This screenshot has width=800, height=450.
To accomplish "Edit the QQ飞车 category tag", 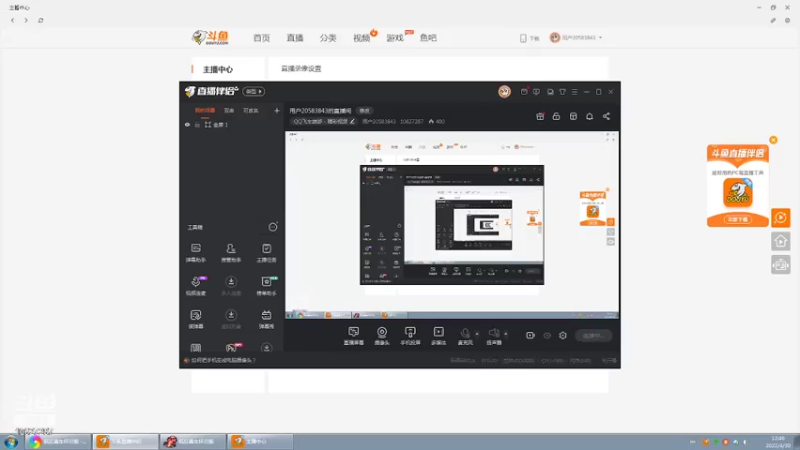I will pos(323,121).
